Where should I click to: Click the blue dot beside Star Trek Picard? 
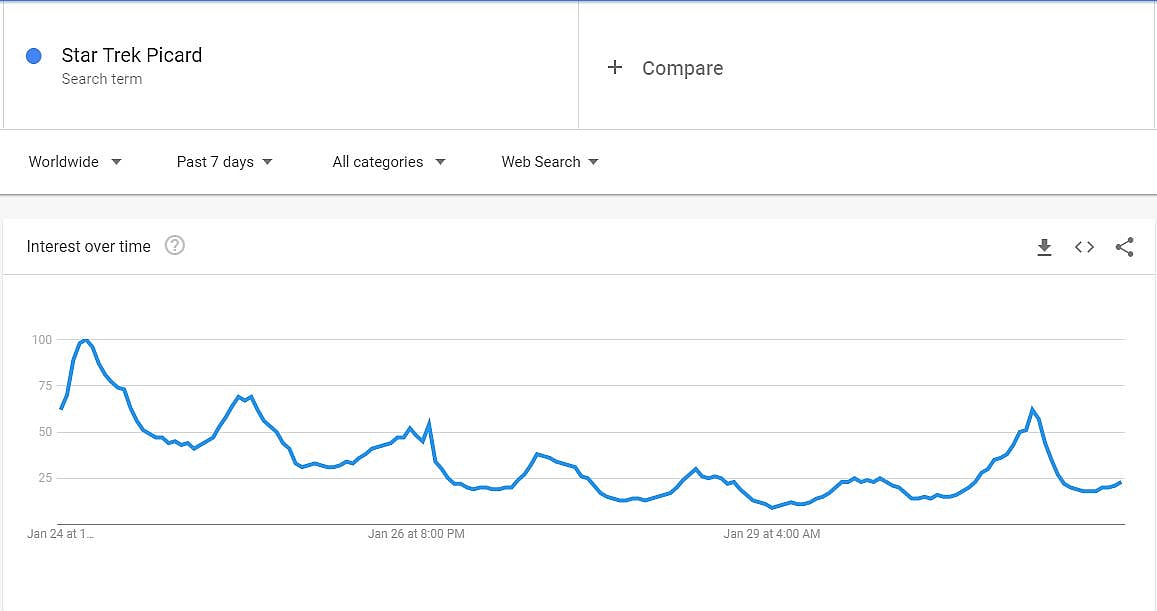pyautogui.click(x=34, y=56)
